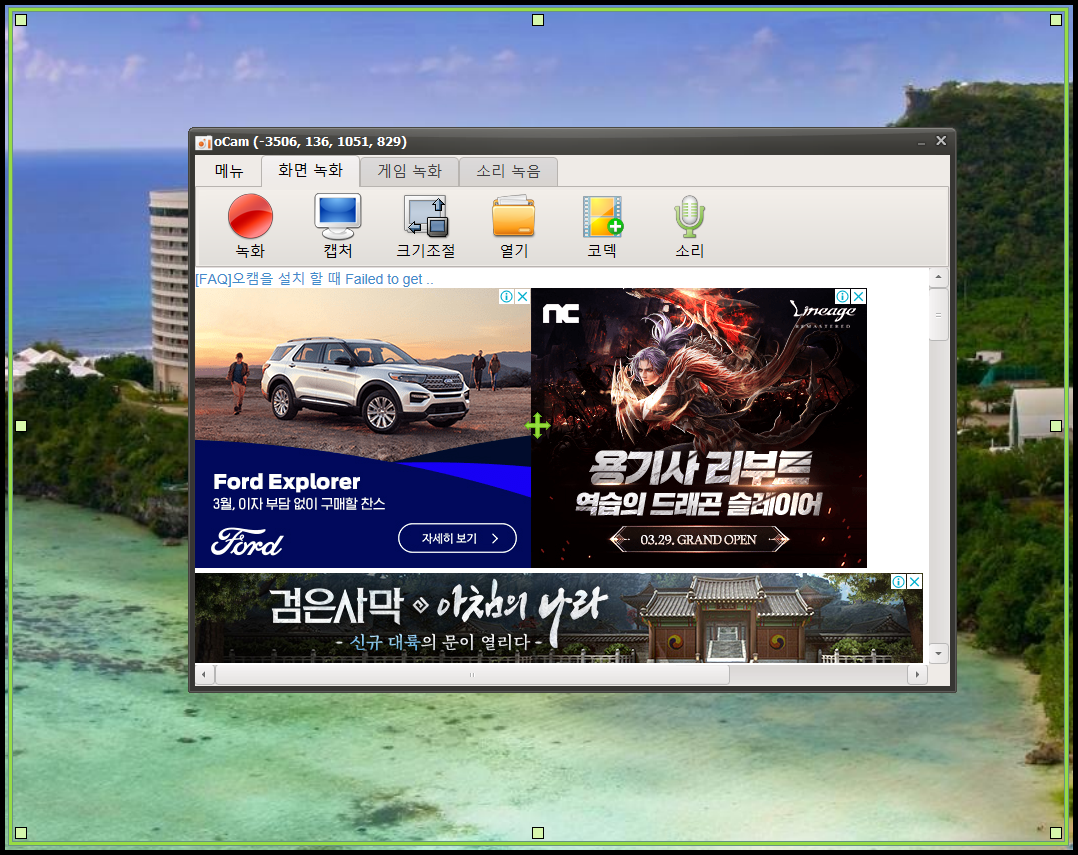Click the vertical scrollbar down arrow
The height and width of the screenshot is (855, 1078).
point(938,654)
